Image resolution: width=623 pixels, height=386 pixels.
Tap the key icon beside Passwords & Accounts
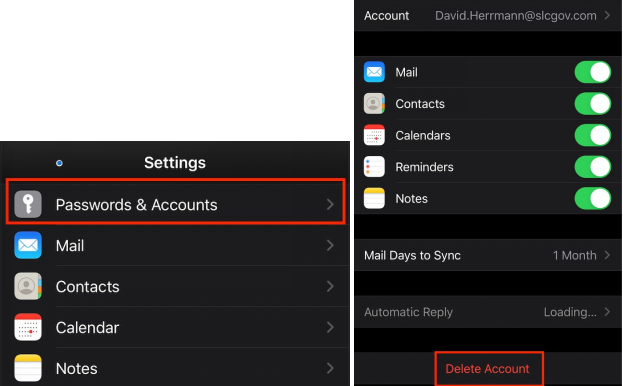pyautogui.click(x=28, y=204)
